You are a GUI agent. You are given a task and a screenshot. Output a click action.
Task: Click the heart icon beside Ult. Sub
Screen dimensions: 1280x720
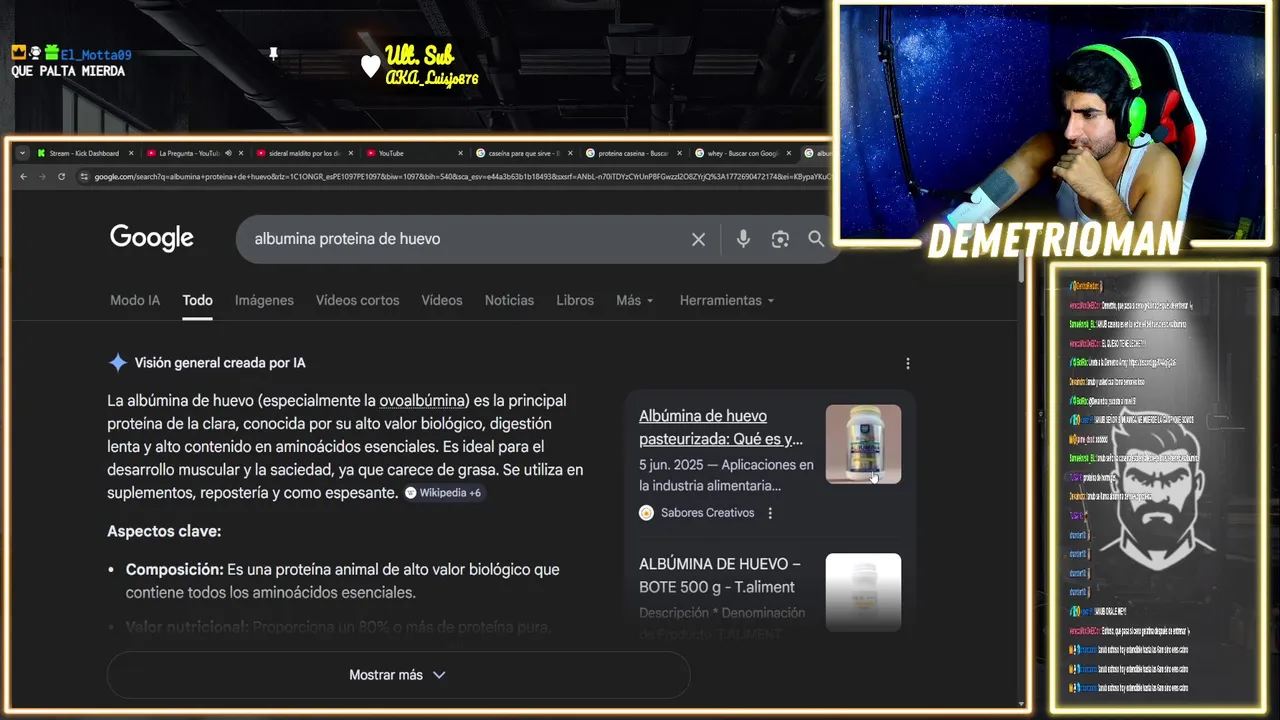pos(370,66)
